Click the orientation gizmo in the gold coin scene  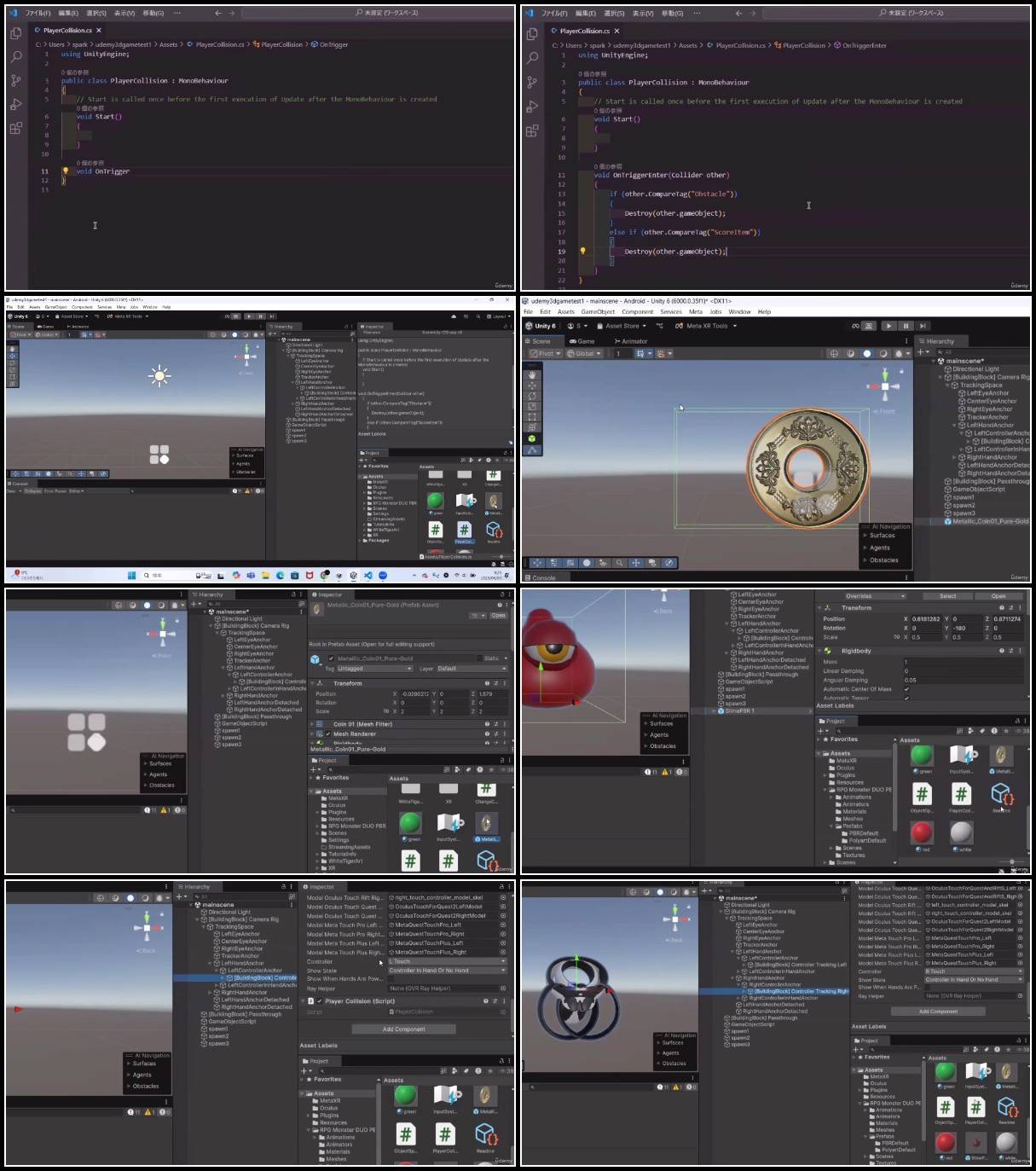(x=885, y=386)
